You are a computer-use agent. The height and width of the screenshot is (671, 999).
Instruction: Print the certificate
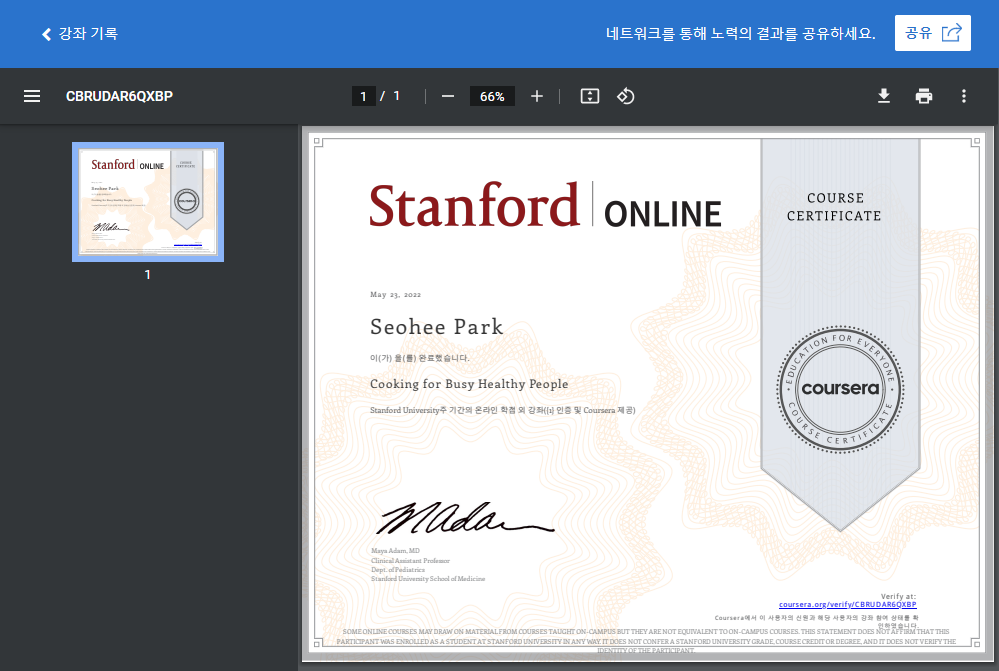tap(924, 96)
